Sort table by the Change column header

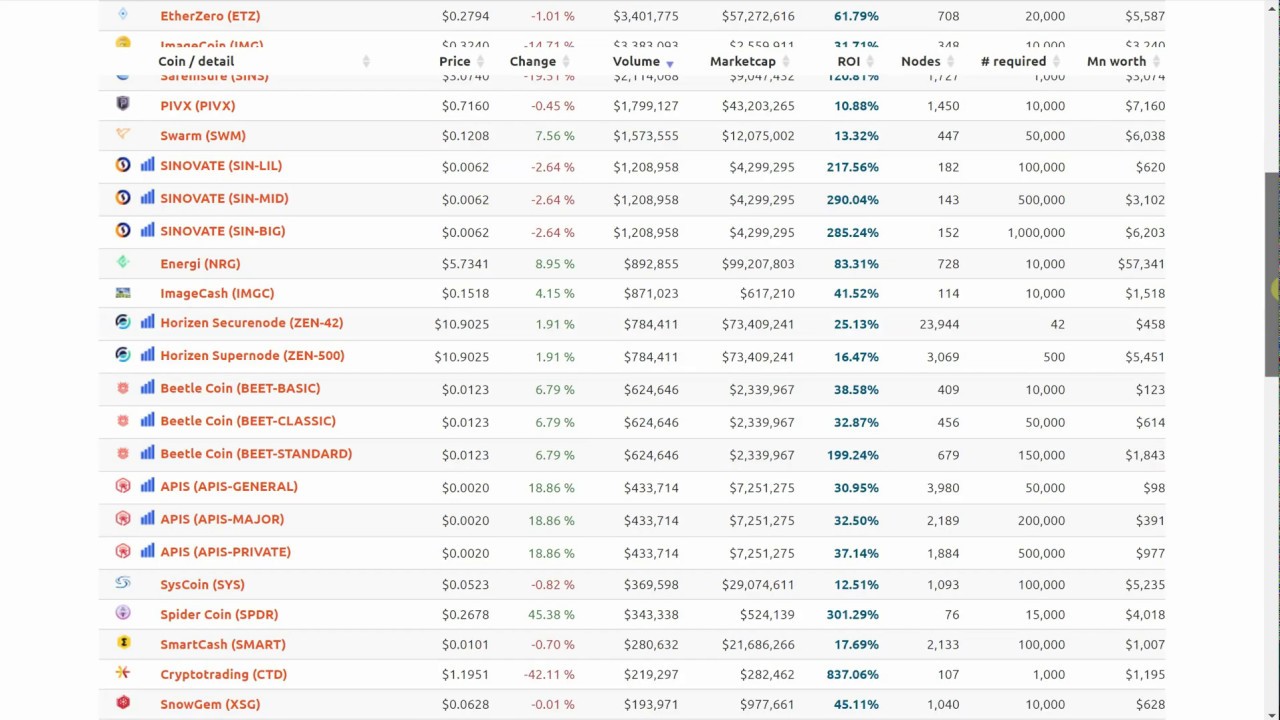click(532, 61)
